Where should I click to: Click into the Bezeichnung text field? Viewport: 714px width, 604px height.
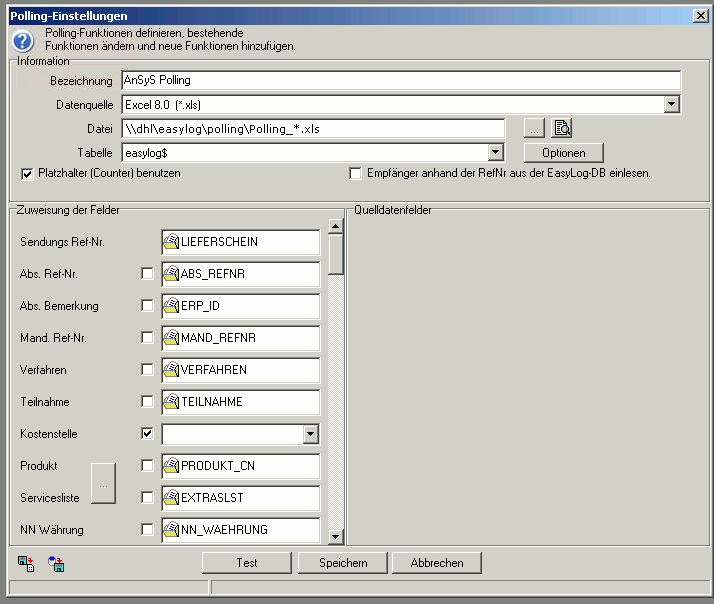(x=400, y=80)
